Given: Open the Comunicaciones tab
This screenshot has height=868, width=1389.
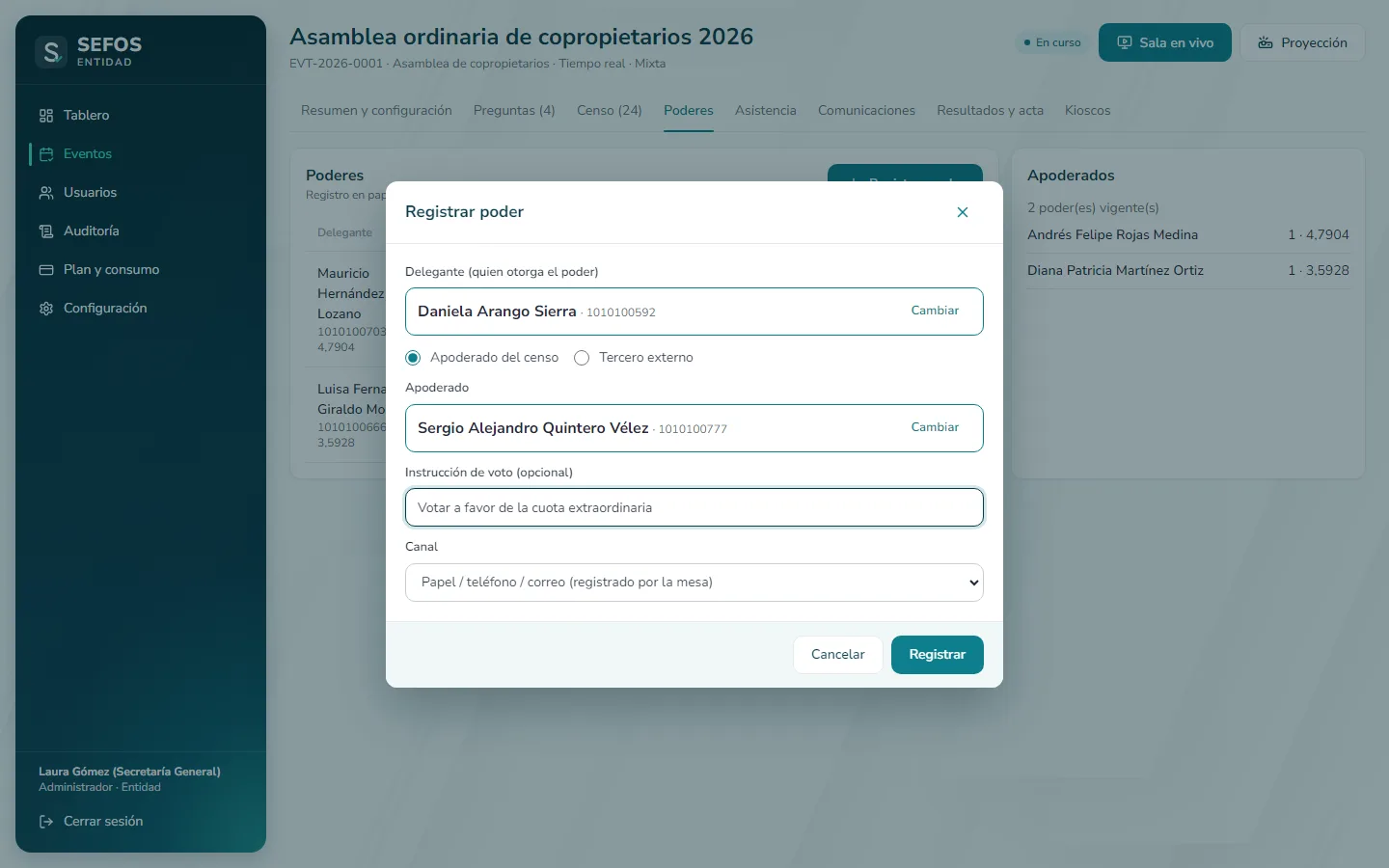Looking at the screenshot, I should tap(866, 111).
